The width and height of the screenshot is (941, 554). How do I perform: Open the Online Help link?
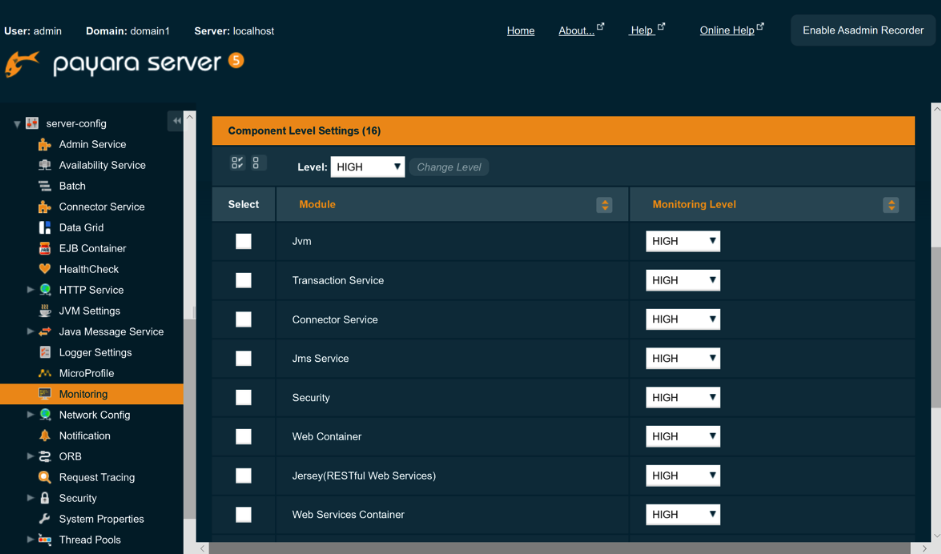pyautogui.click(x=727, y=31)
